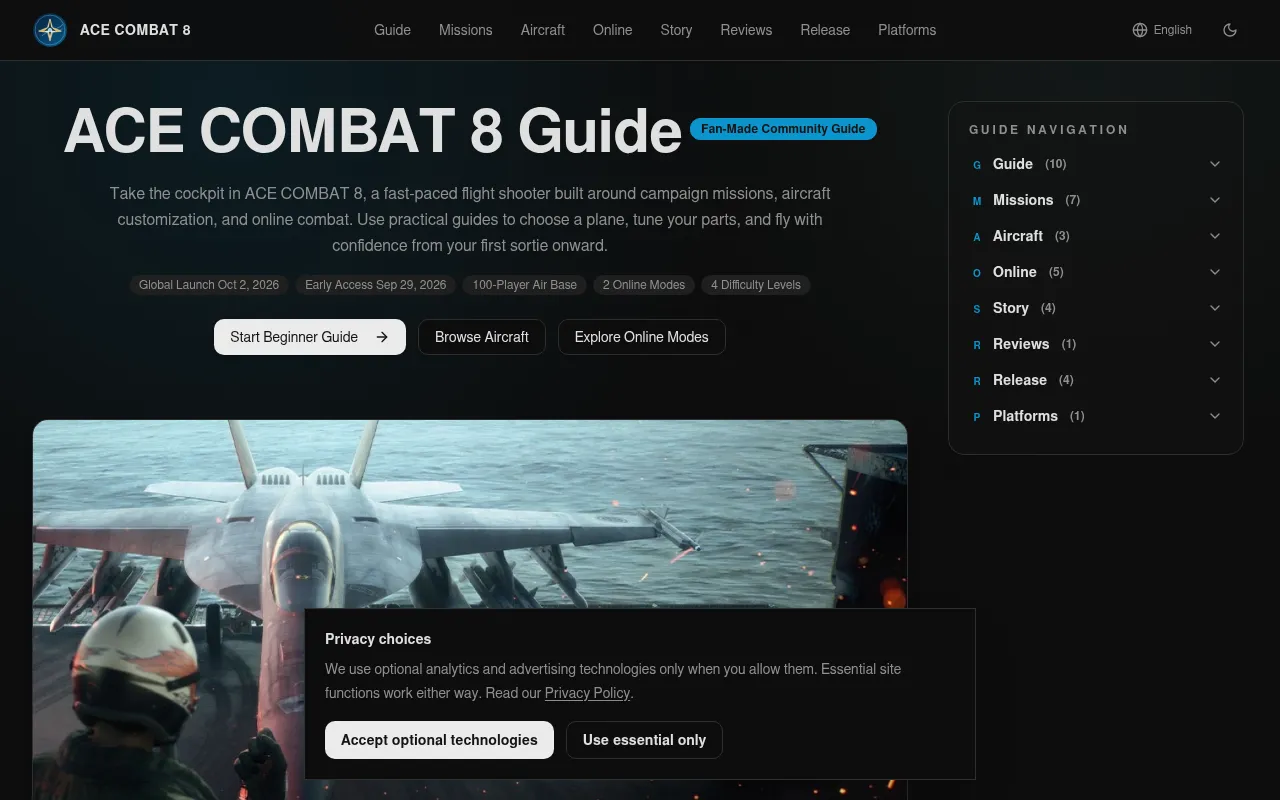Click the Explore Online Modes button
The height and width of the screenshot is (800, 1280).
[642, 337]
